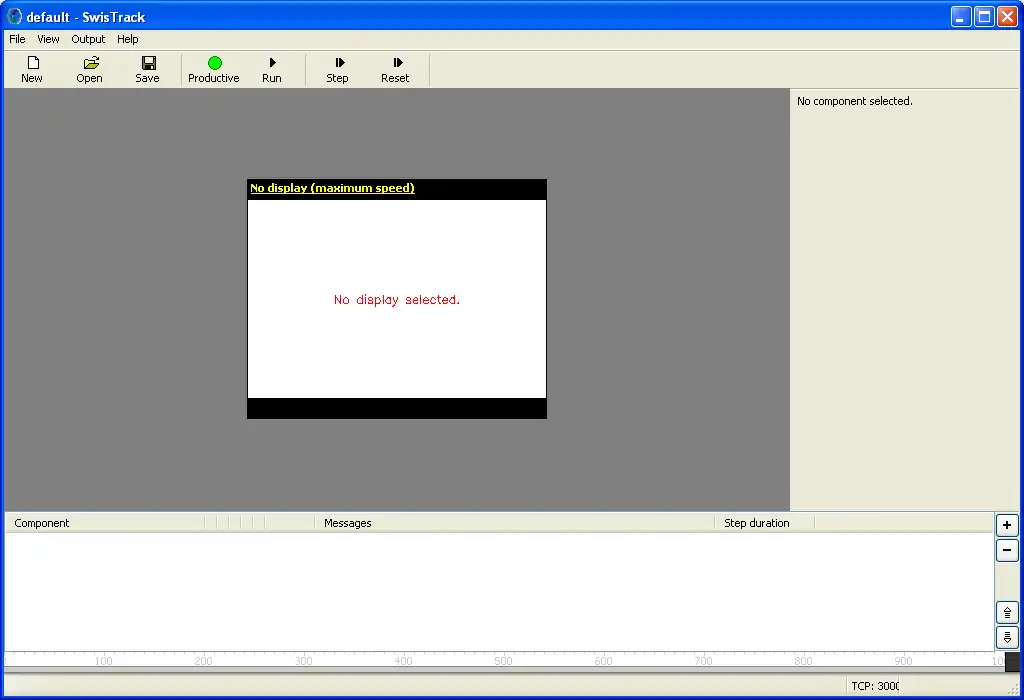Image resolution: width=1024 pixels, height=700 pixels.
Task: Expand the Output menu
Action: click(88, 39)
